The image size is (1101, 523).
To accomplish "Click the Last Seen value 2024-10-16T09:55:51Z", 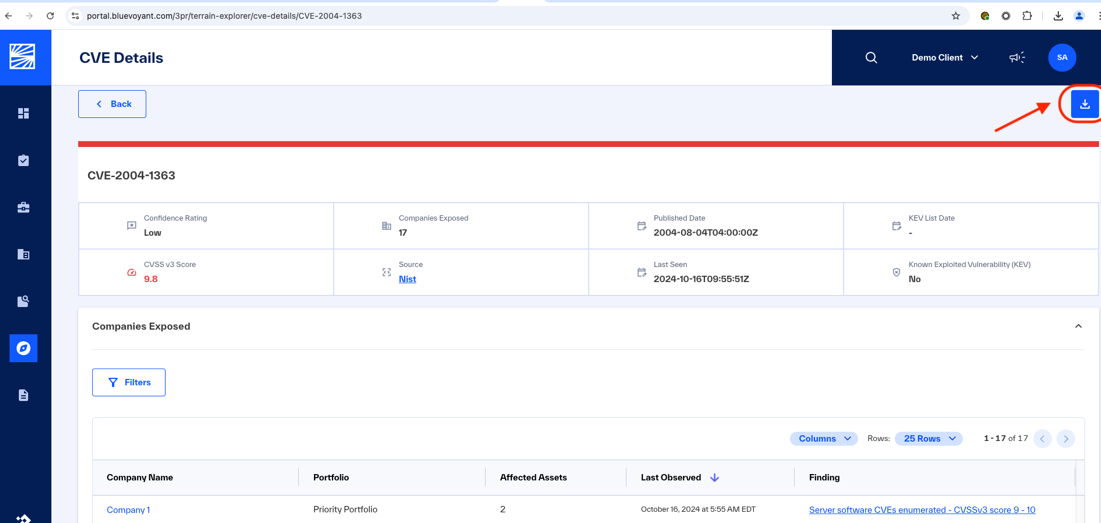I will pyautogui.click(x=701, y=279).
